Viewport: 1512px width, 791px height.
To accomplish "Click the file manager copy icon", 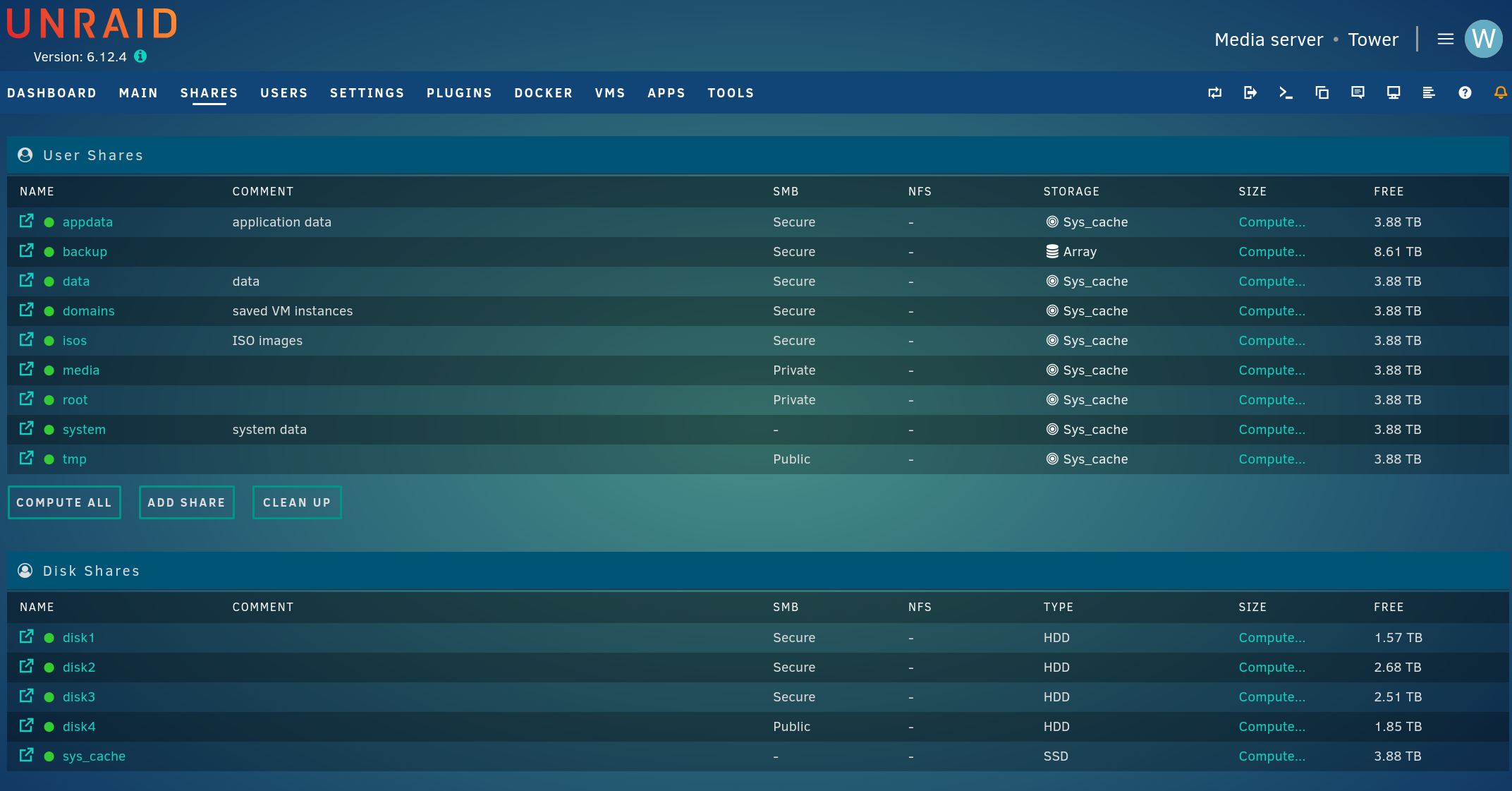I will 1322,92.
